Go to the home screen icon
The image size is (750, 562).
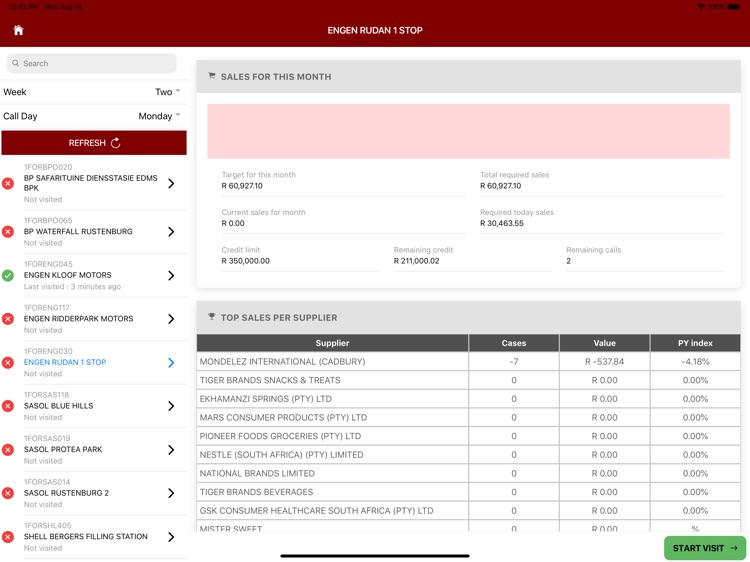point(18,30)
